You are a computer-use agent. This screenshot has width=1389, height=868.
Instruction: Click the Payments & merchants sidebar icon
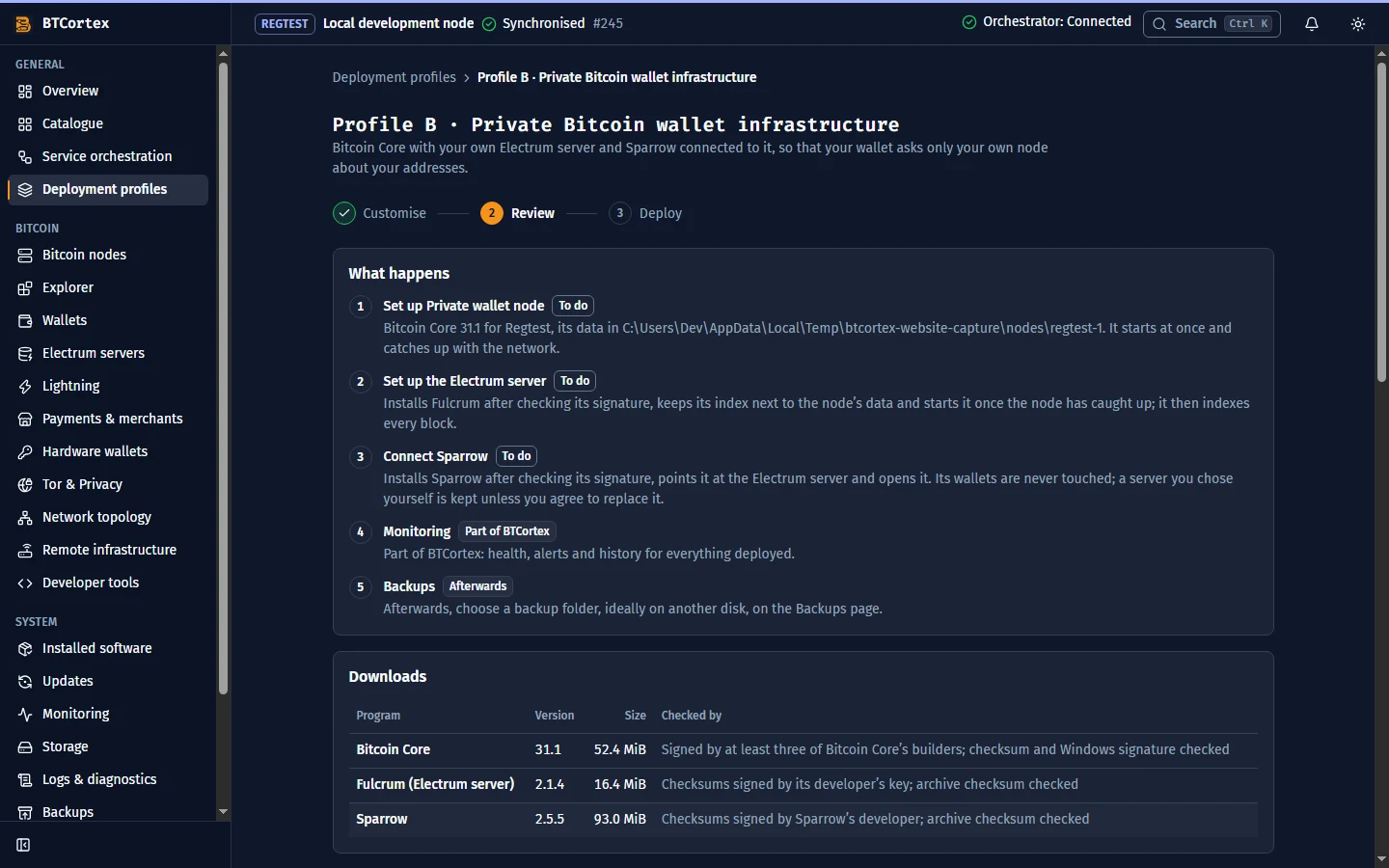pyautogui.click(x=25, y=420)
